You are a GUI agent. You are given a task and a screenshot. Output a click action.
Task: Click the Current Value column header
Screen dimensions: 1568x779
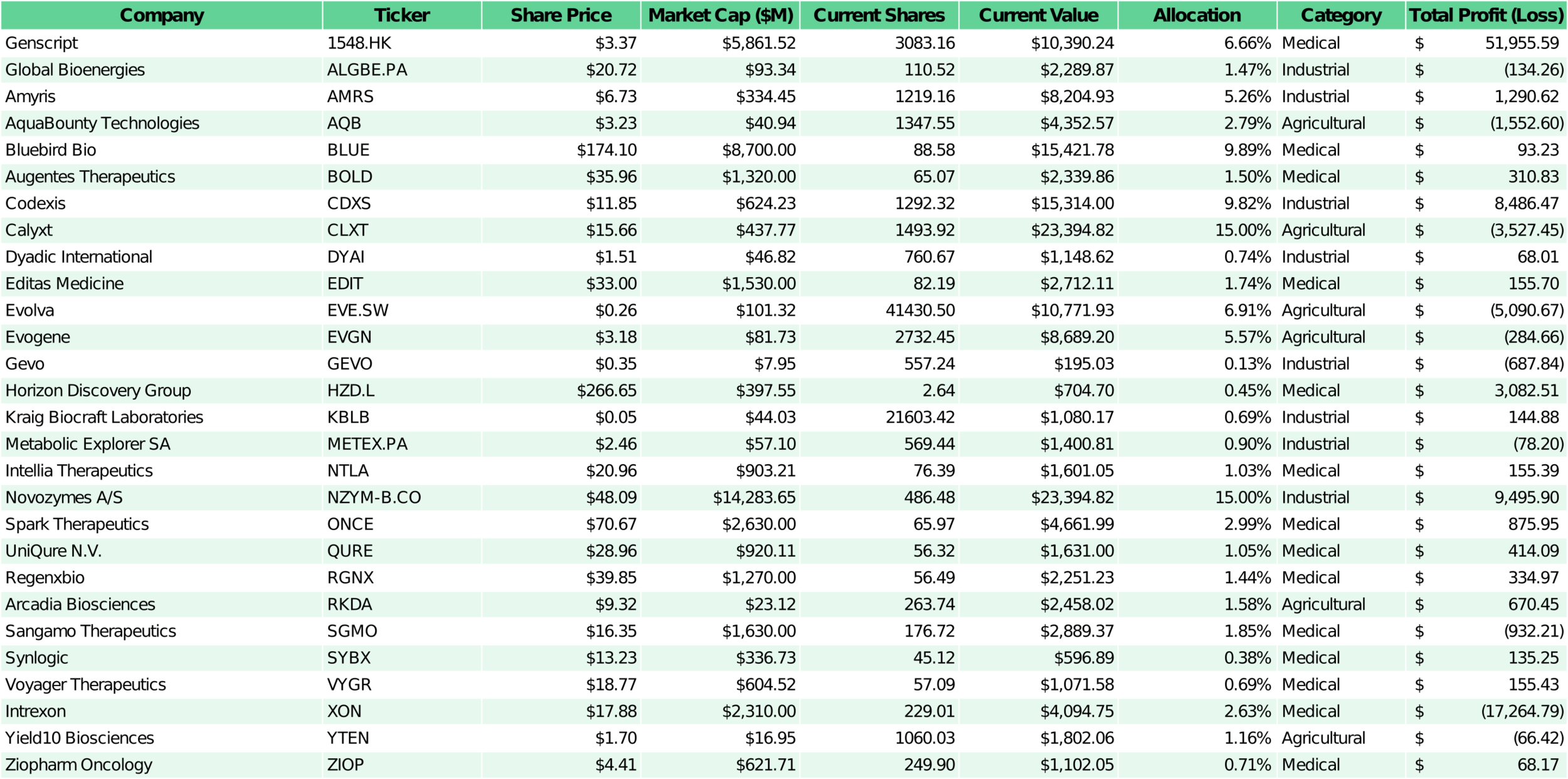click(x=1039, y=15)
